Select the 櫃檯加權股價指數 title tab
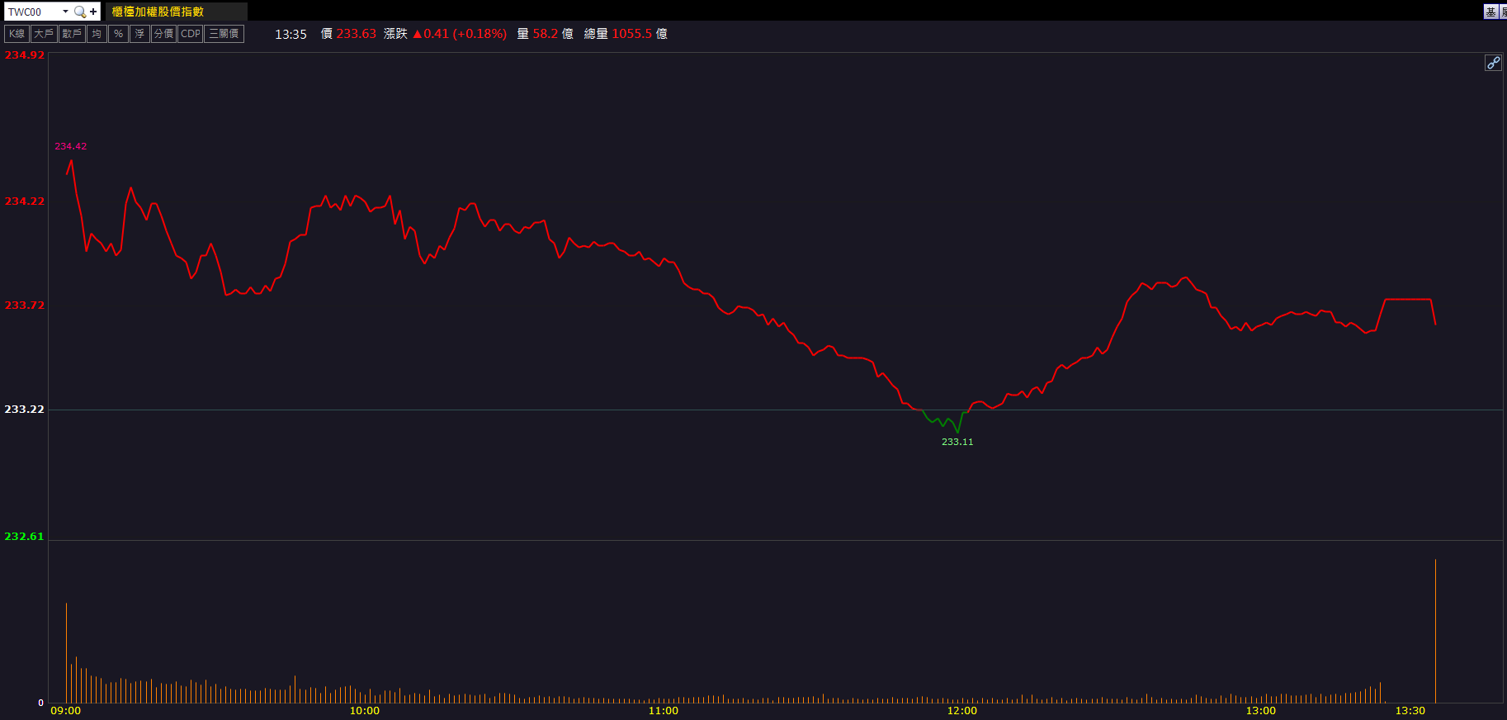 pyautogui.click(x=158, y=12)
